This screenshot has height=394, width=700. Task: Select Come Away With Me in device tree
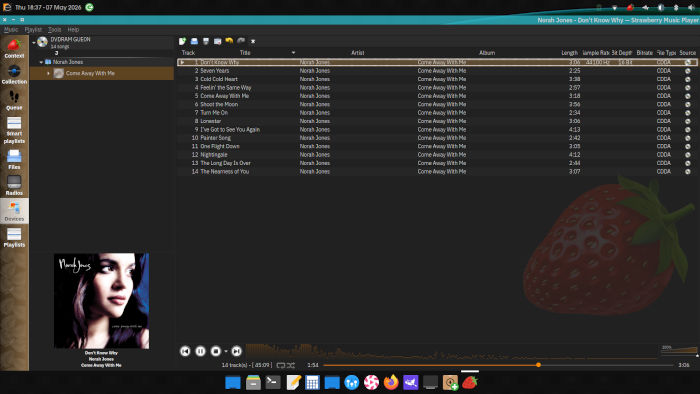[102, 73]
